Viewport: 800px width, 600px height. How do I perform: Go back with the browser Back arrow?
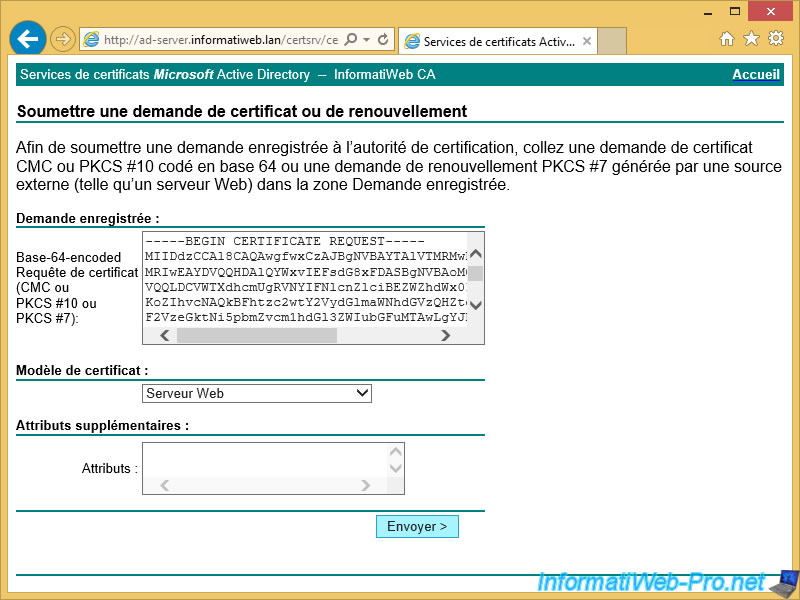coord(28,39)
